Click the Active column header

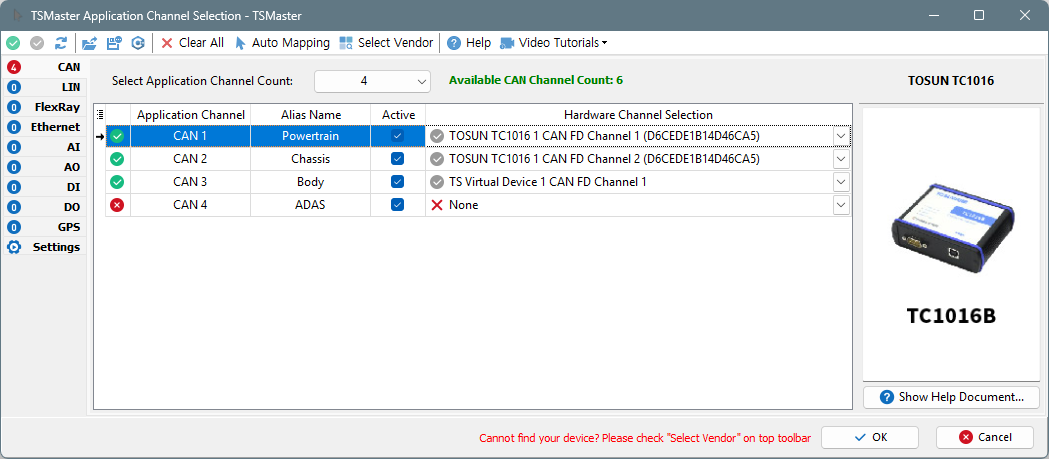398,115
